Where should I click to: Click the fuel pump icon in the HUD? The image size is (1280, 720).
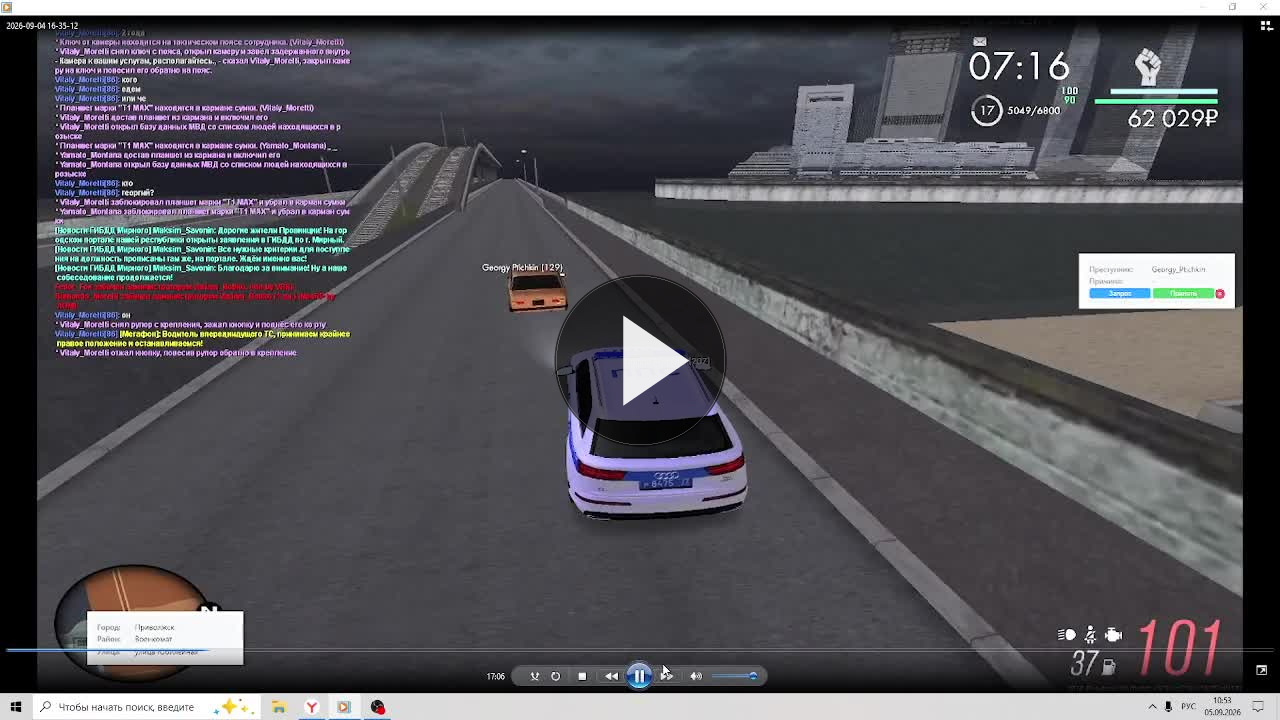click(x=1109, y=665)
